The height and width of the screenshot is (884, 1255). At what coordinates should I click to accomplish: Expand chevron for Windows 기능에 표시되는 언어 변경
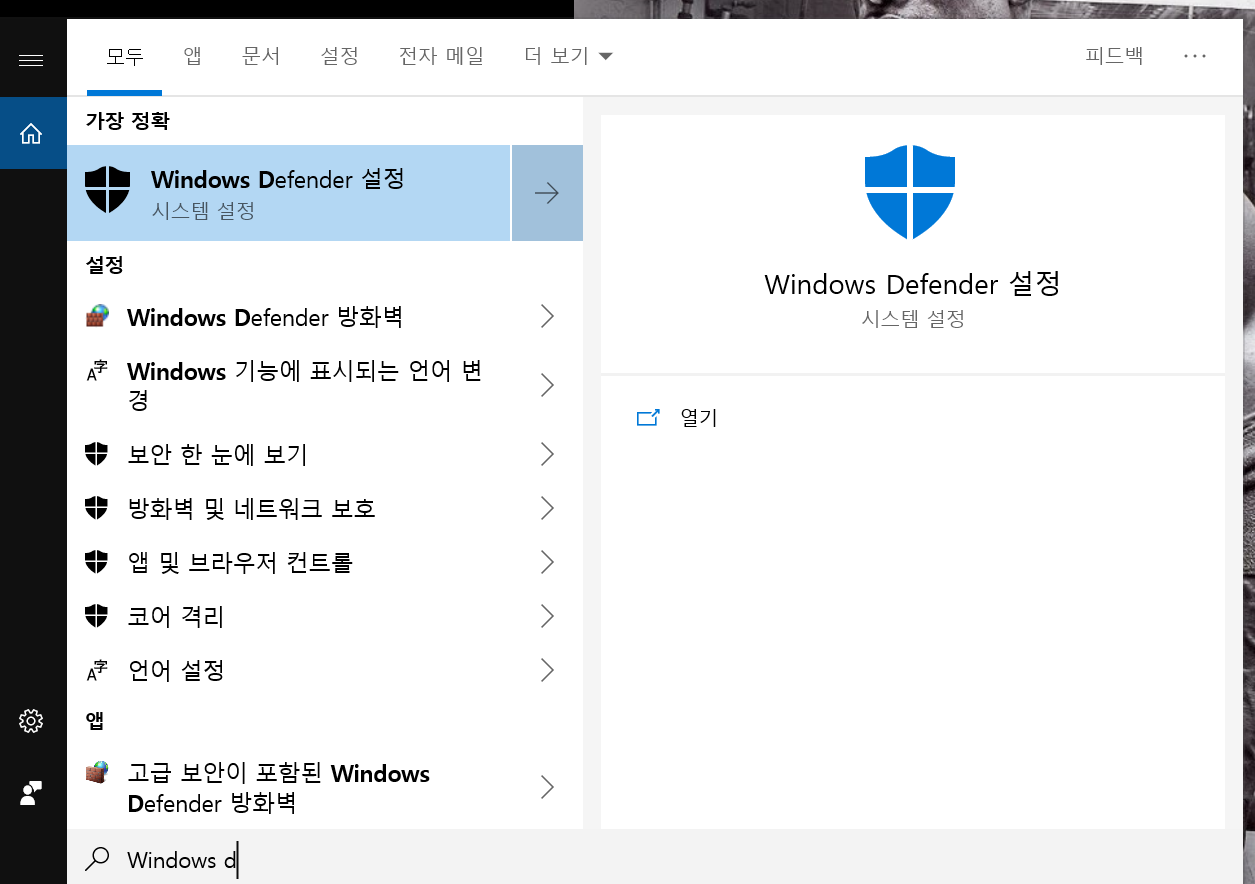tap(547, 385)
